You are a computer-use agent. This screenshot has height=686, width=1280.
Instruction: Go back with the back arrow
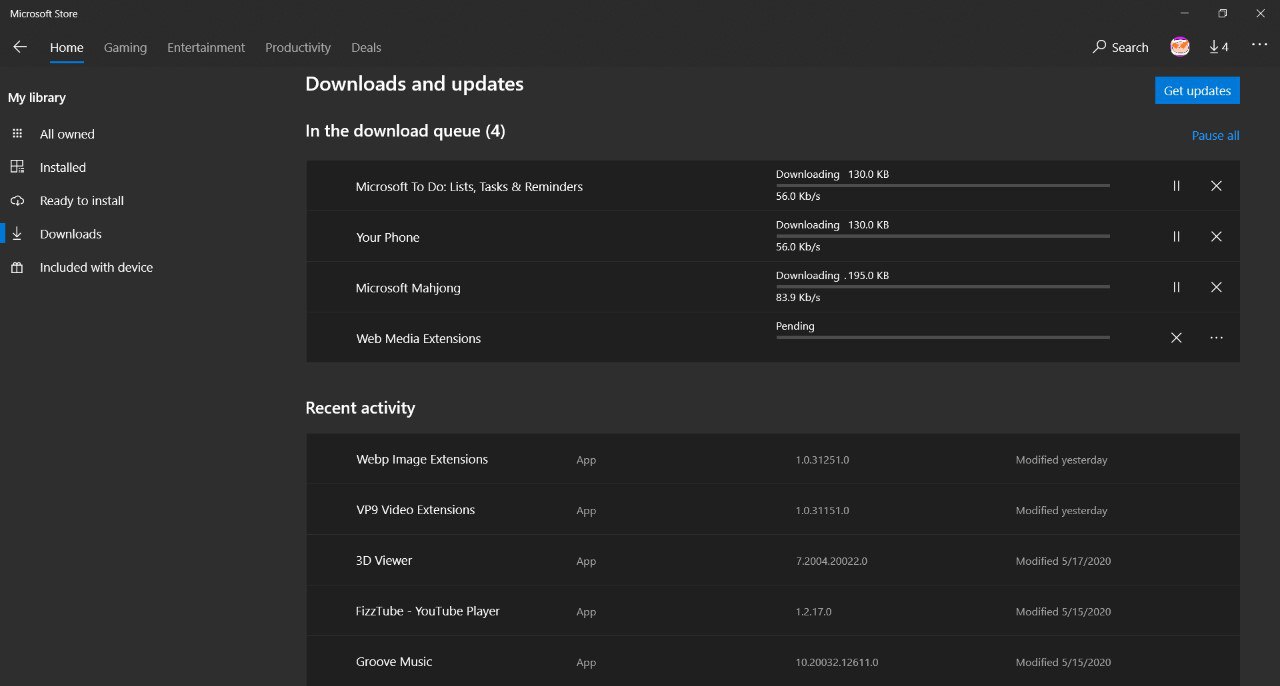(20, 47)
